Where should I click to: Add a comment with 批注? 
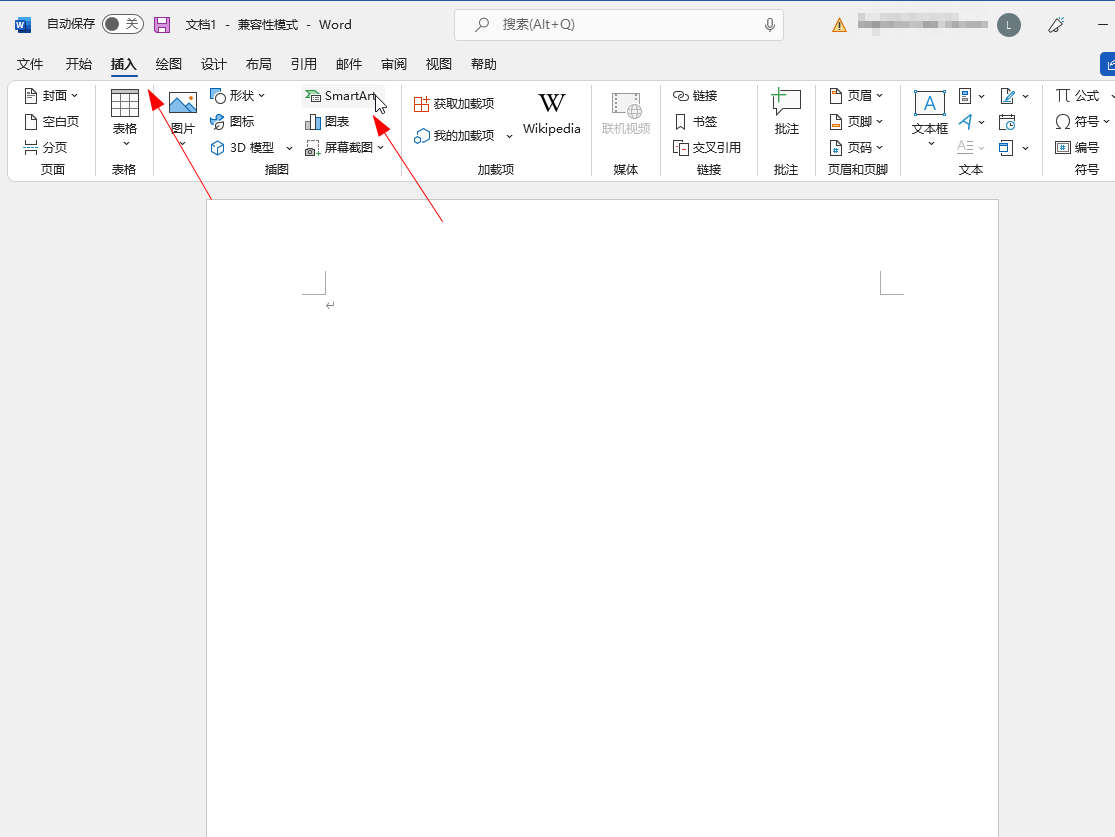[x=786, y=112]
